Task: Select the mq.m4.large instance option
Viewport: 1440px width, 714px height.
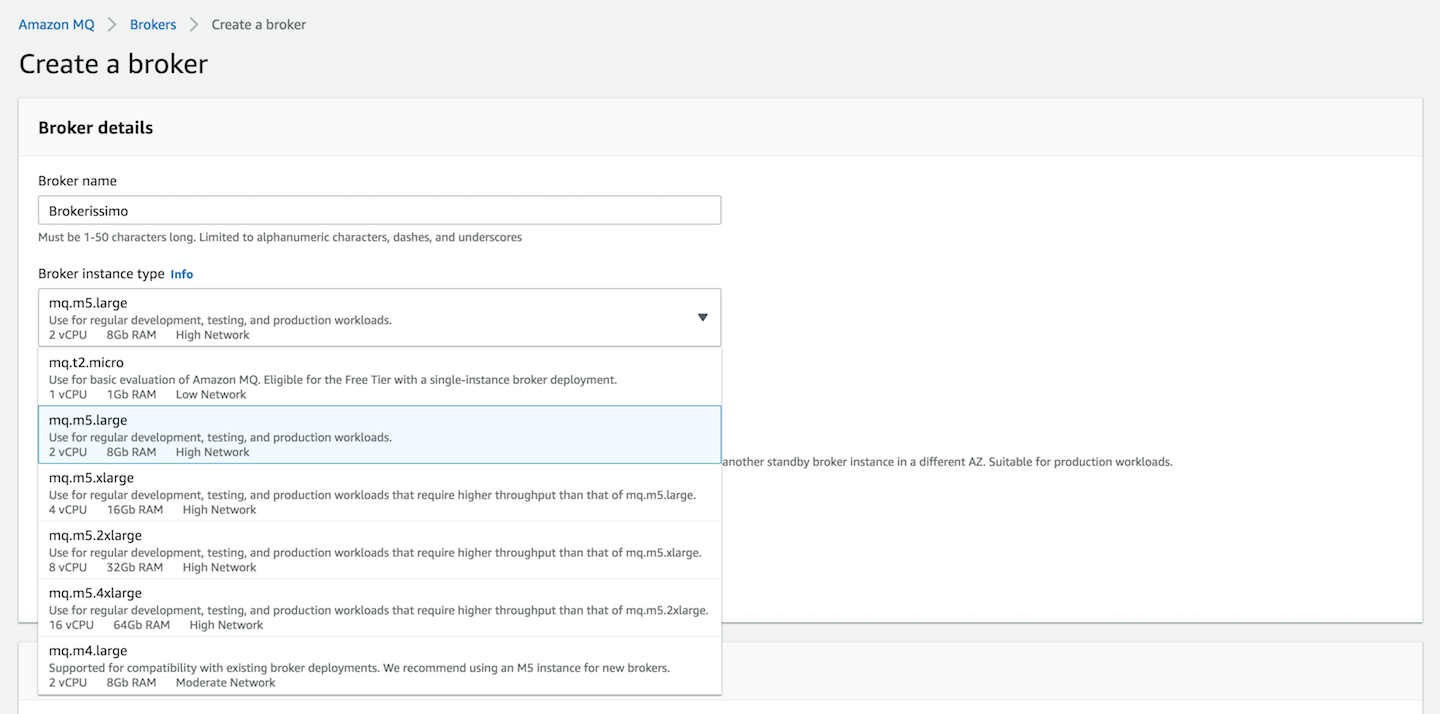Action: [379, 666]
